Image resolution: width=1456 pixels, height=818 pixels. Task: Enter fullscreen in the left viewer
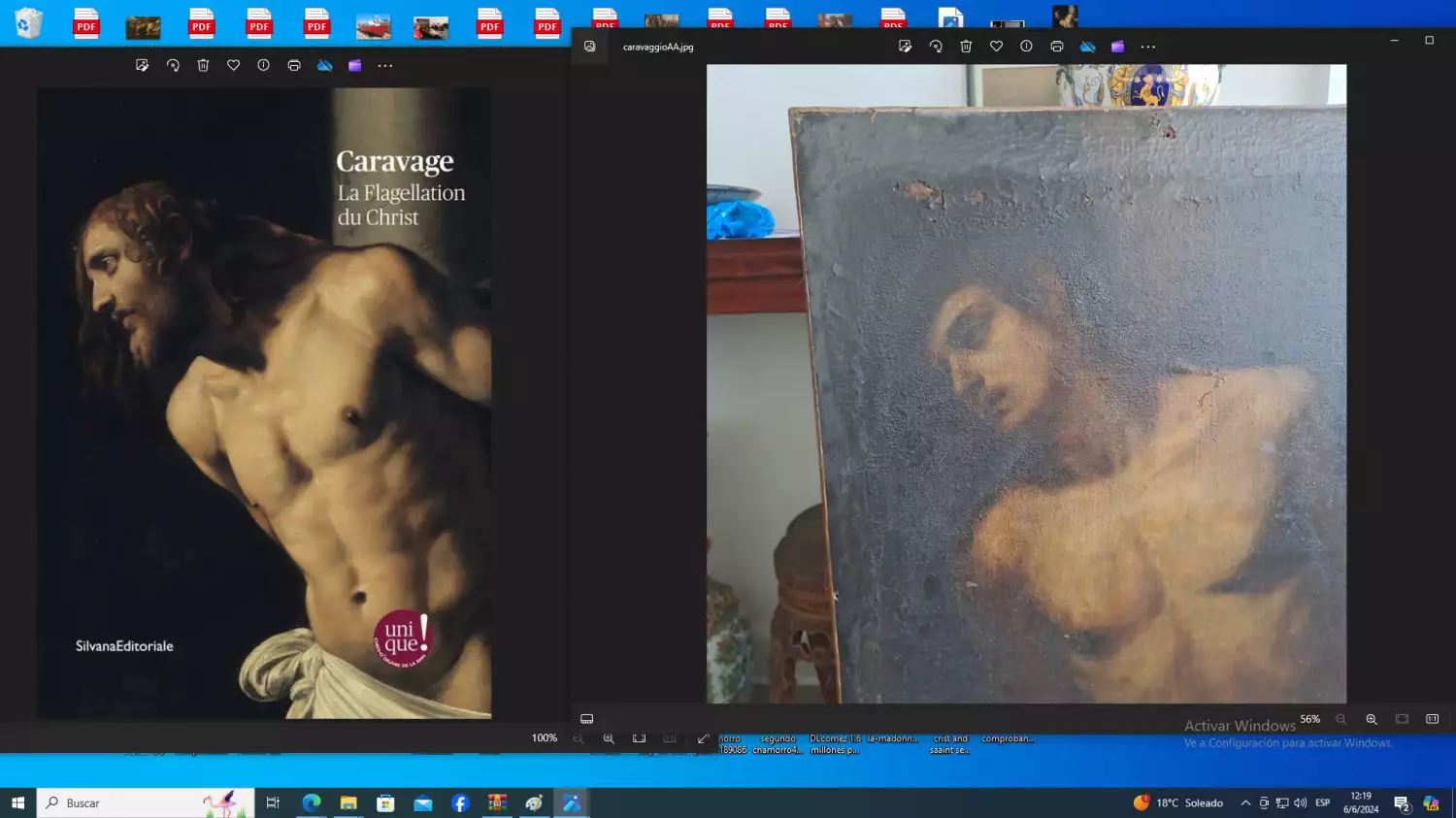703,738
